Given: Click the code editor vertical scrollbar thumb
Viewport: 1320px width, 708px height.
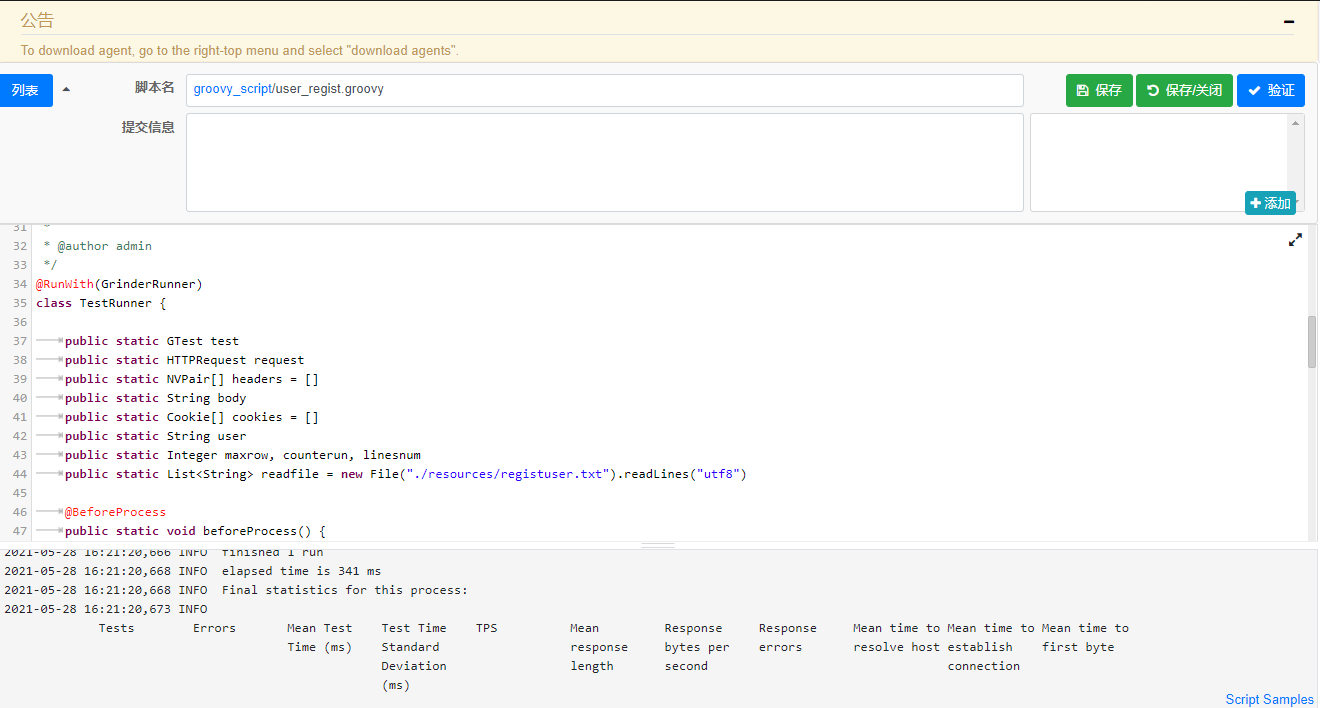Looking at the screenshot, I should (x=1312, y=342).
